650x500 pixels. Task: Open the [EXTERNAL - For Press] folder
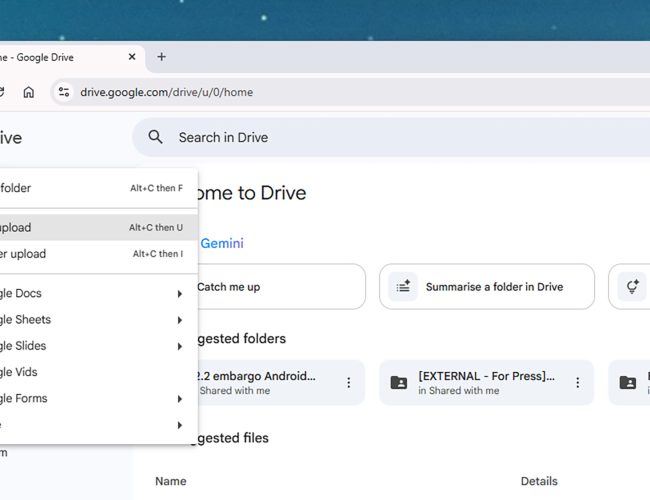tap(486, 382)
